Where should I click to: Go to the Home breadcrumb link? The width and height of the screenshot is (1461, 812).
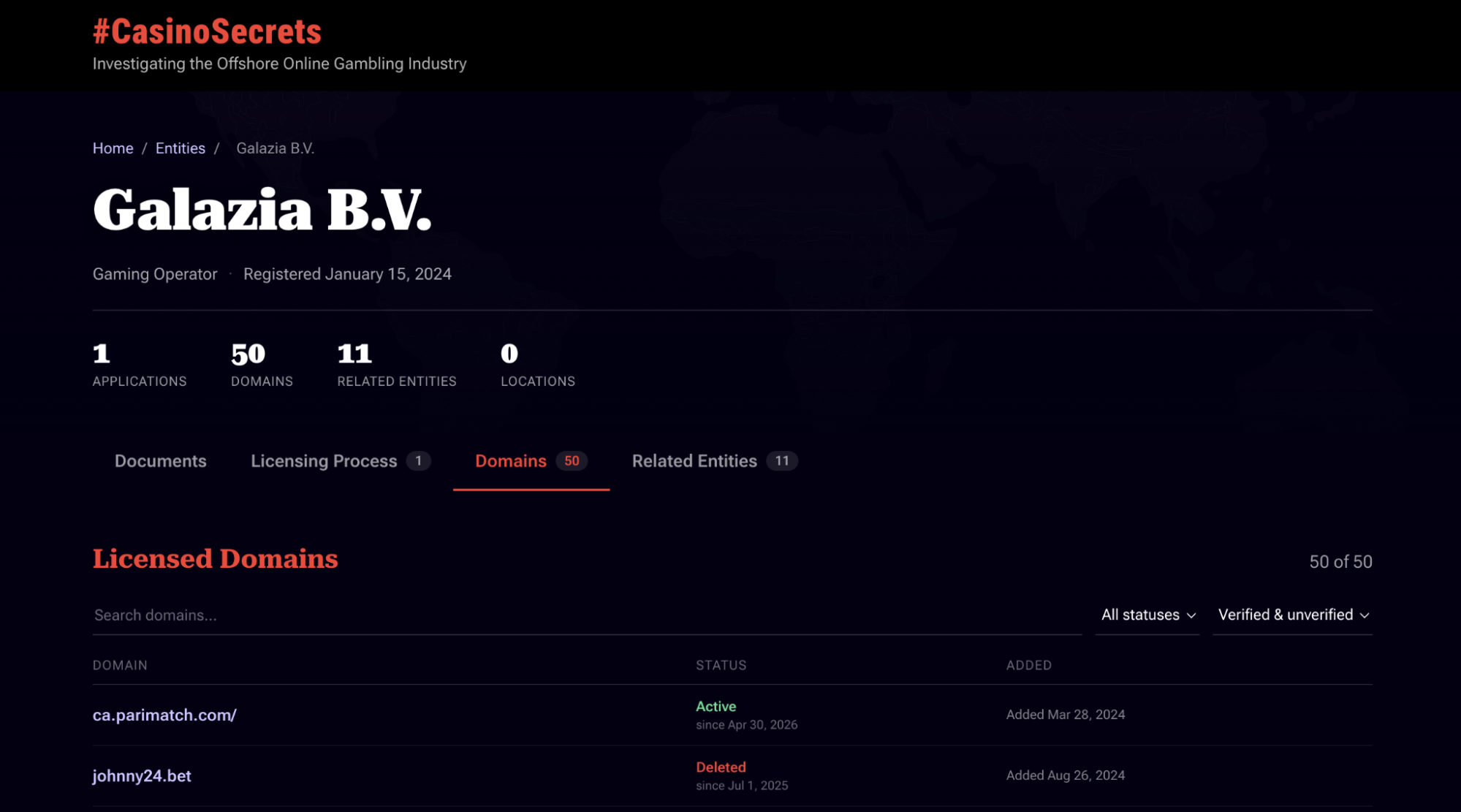113,148
